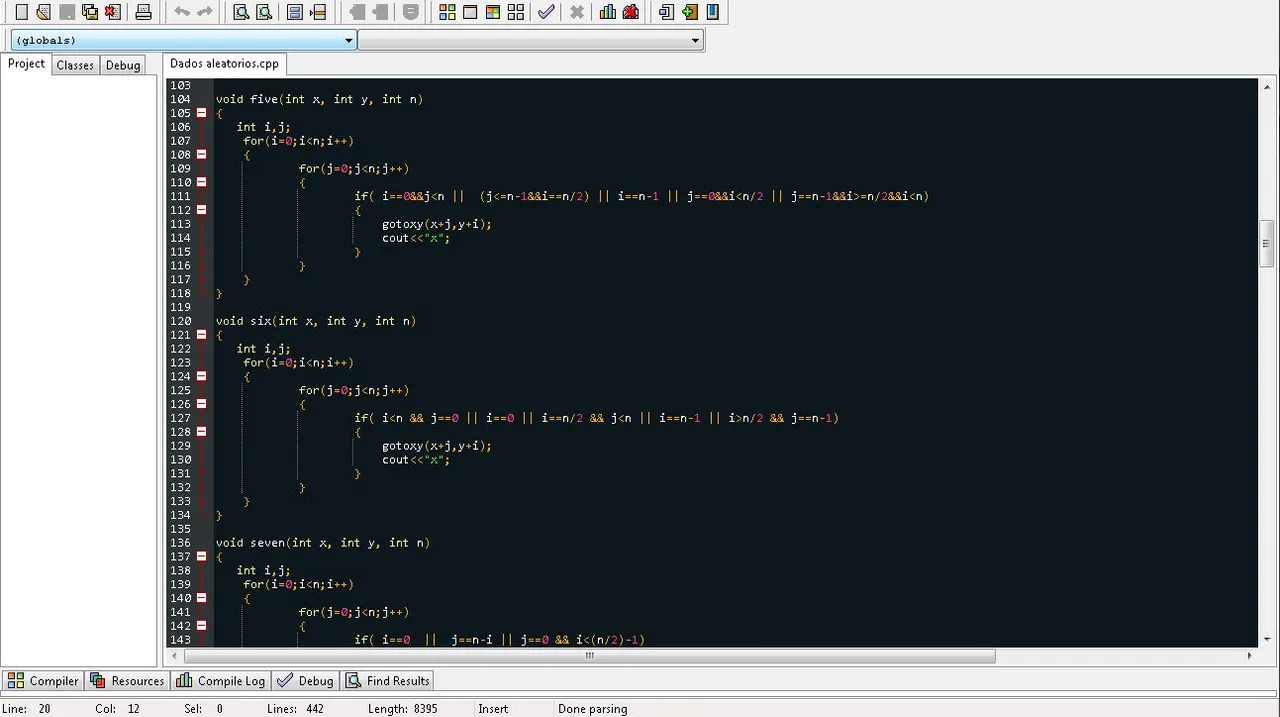Viewport: 1280px width, 717px height.
Task: Click the horizontal scrollbar right arrow
Action: pos(1249,656)
